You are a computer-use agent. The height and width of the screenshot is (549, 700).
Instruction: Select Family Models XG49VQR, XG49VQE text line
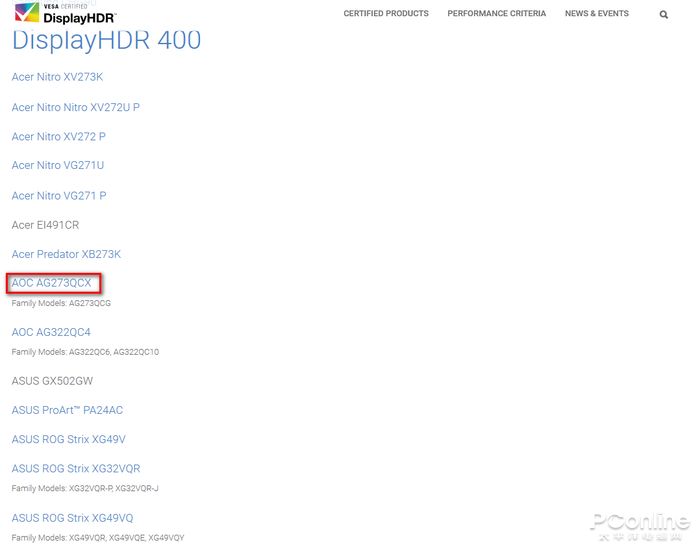pos(98,537)
